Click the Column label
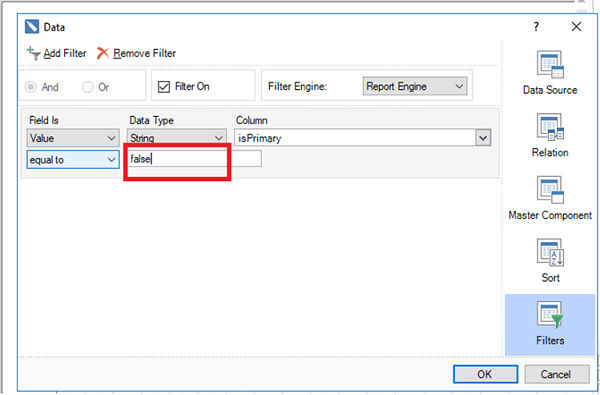 click(x=251, y=120)
